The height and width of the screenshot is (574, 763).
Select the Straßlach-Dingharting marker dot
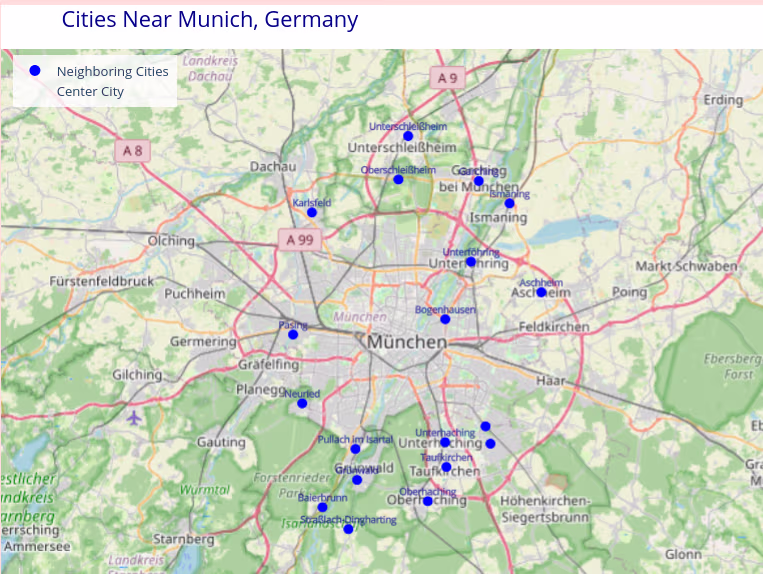coord(348,529)
